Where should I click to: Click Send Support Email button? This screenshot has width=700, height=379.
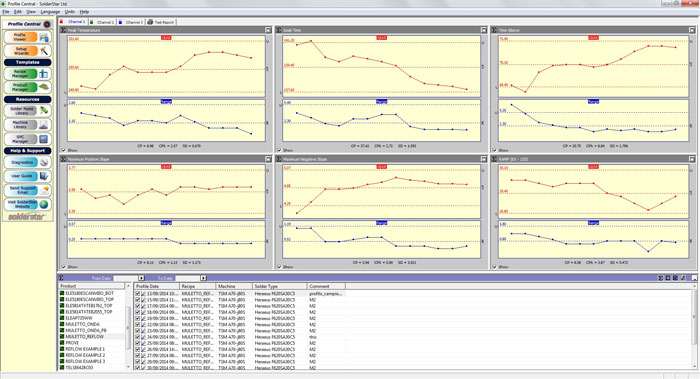point(27,190)
